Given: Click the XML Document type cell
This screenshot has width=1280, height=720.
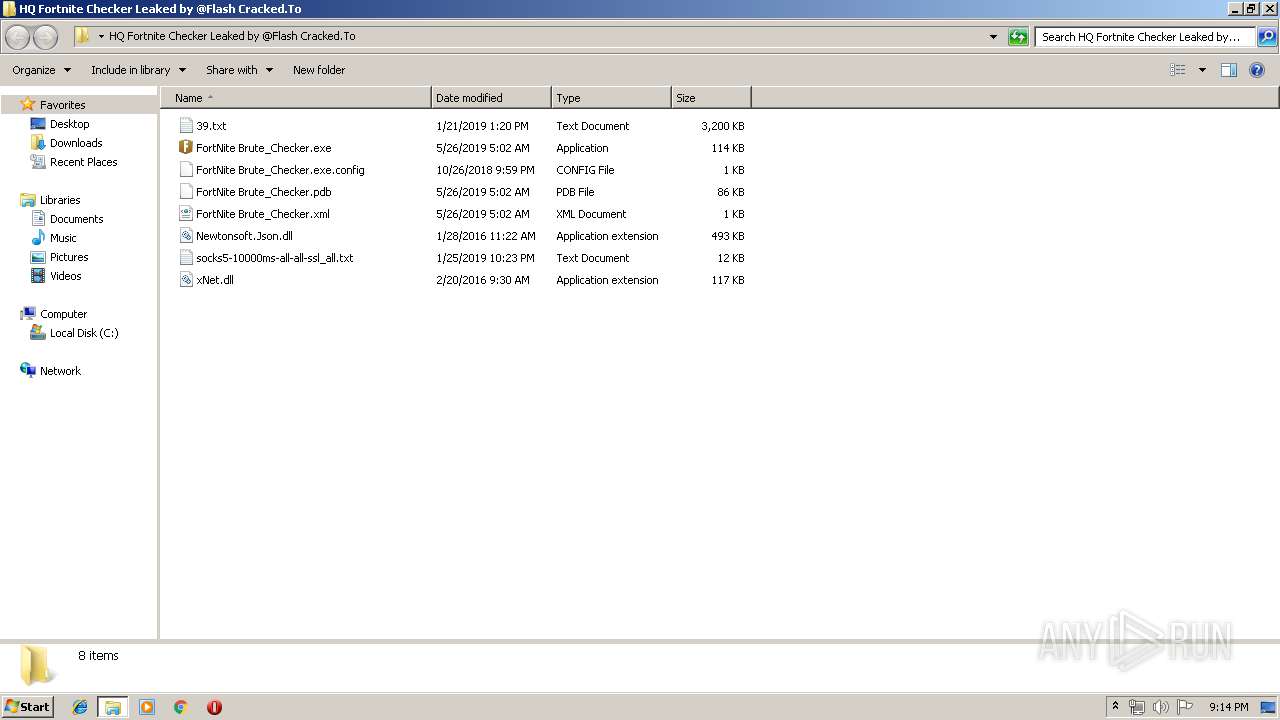Looking at the screenshot, I should point(591,214).
